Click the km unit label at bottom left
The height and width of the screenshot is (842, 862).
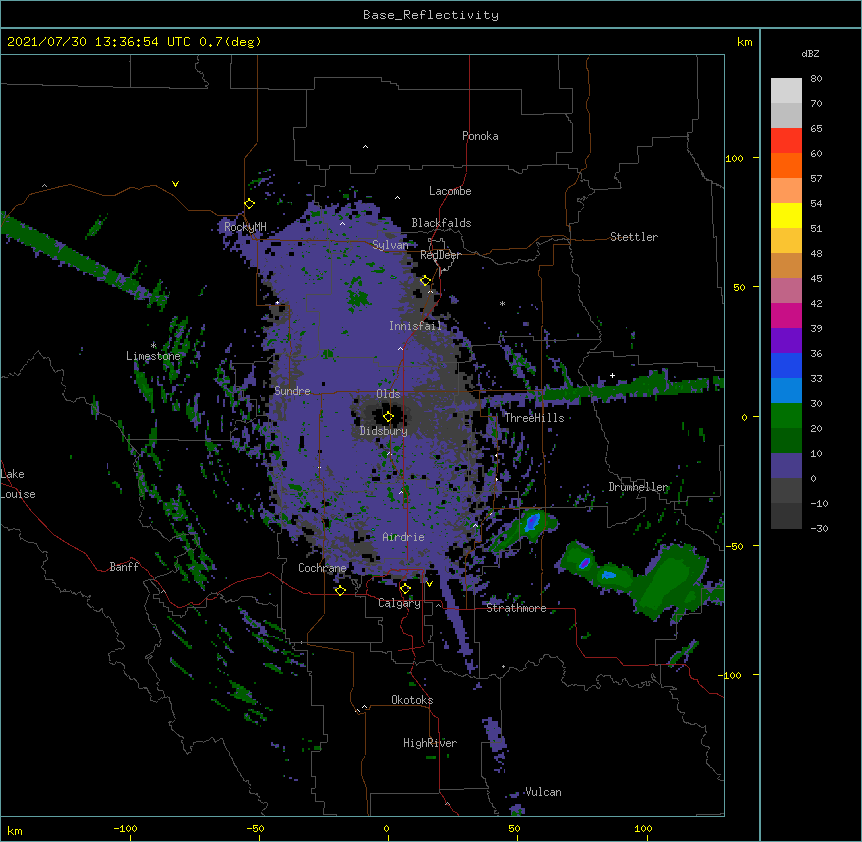click(15, 830)
